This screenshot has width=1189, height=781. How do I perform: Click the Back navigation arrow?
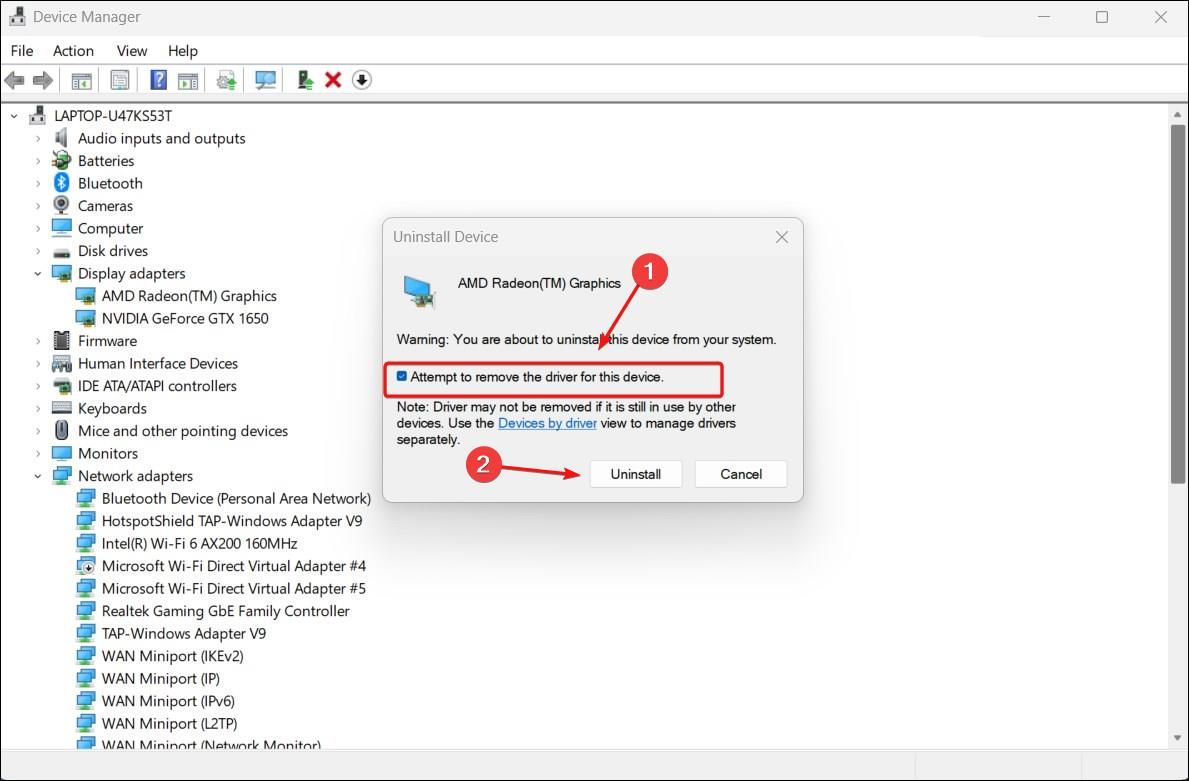[x=14, y=80]
